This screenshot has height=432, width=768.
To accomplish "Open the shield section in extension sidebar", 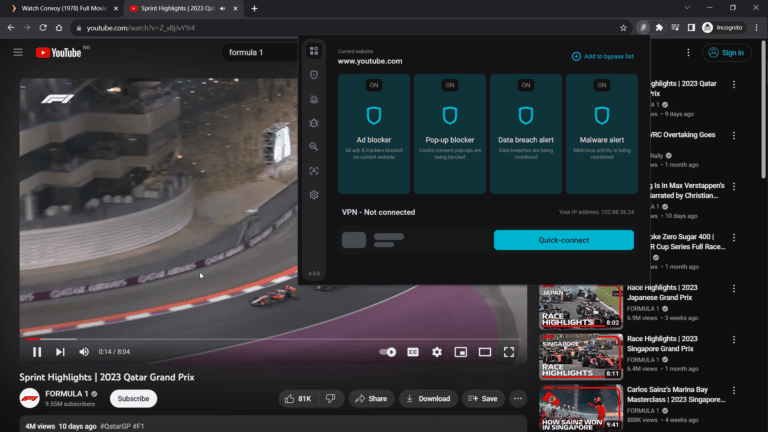I will [314, 74].
